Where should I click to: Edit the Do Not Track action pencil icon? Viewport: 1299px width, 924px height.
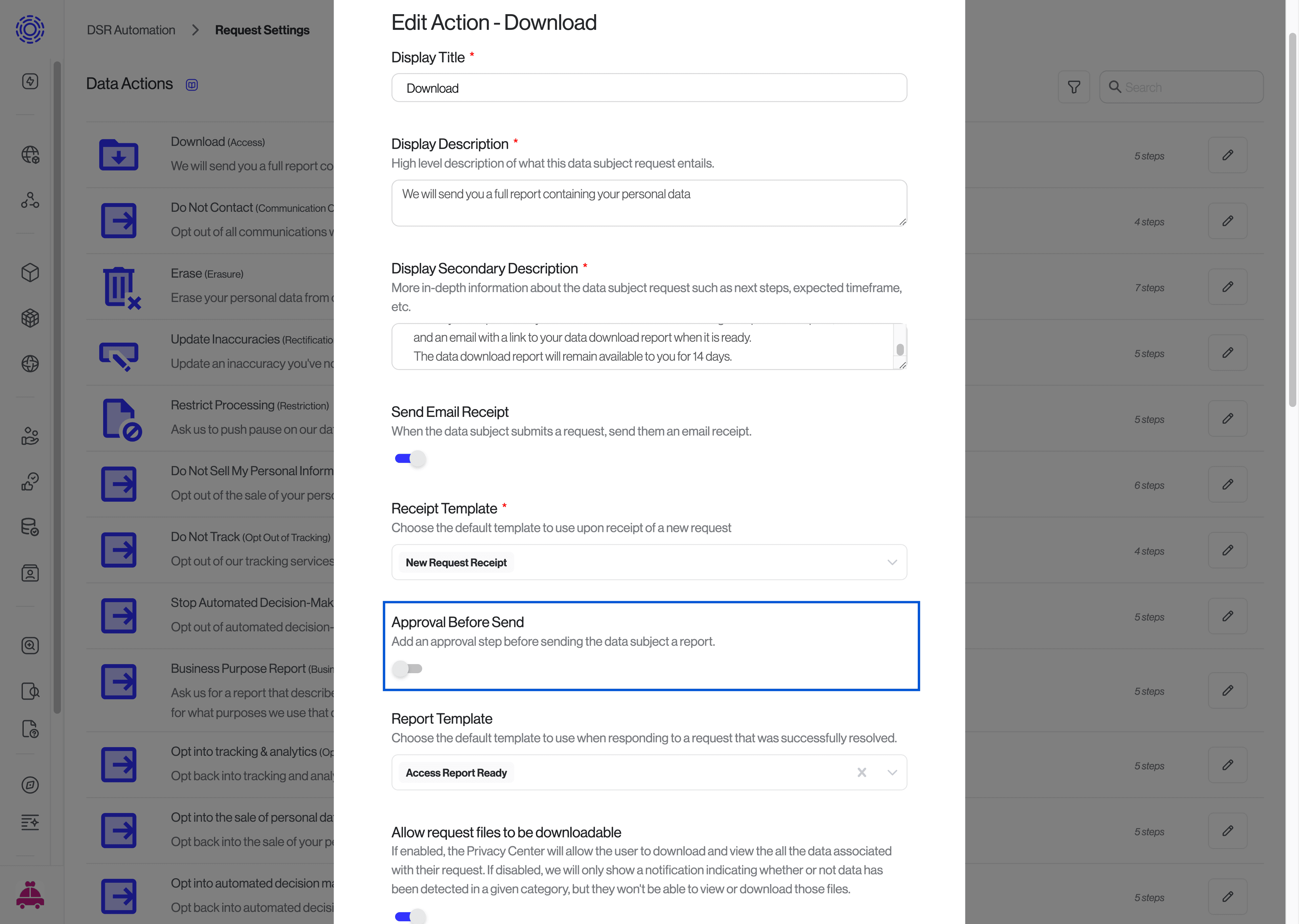pos(1227,550)
